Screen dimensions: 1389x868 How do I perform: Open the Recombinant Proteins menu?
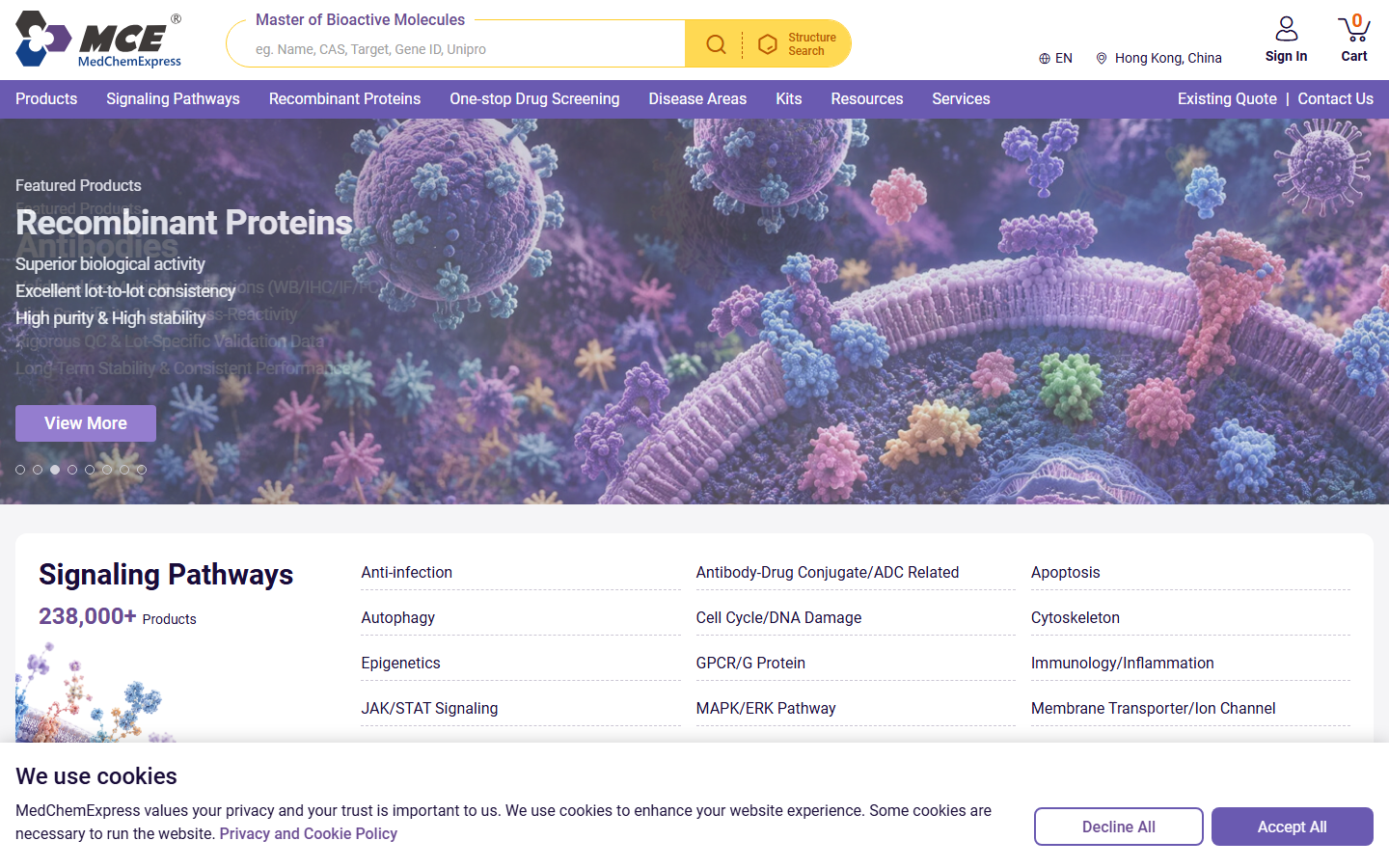pos(344,99)
